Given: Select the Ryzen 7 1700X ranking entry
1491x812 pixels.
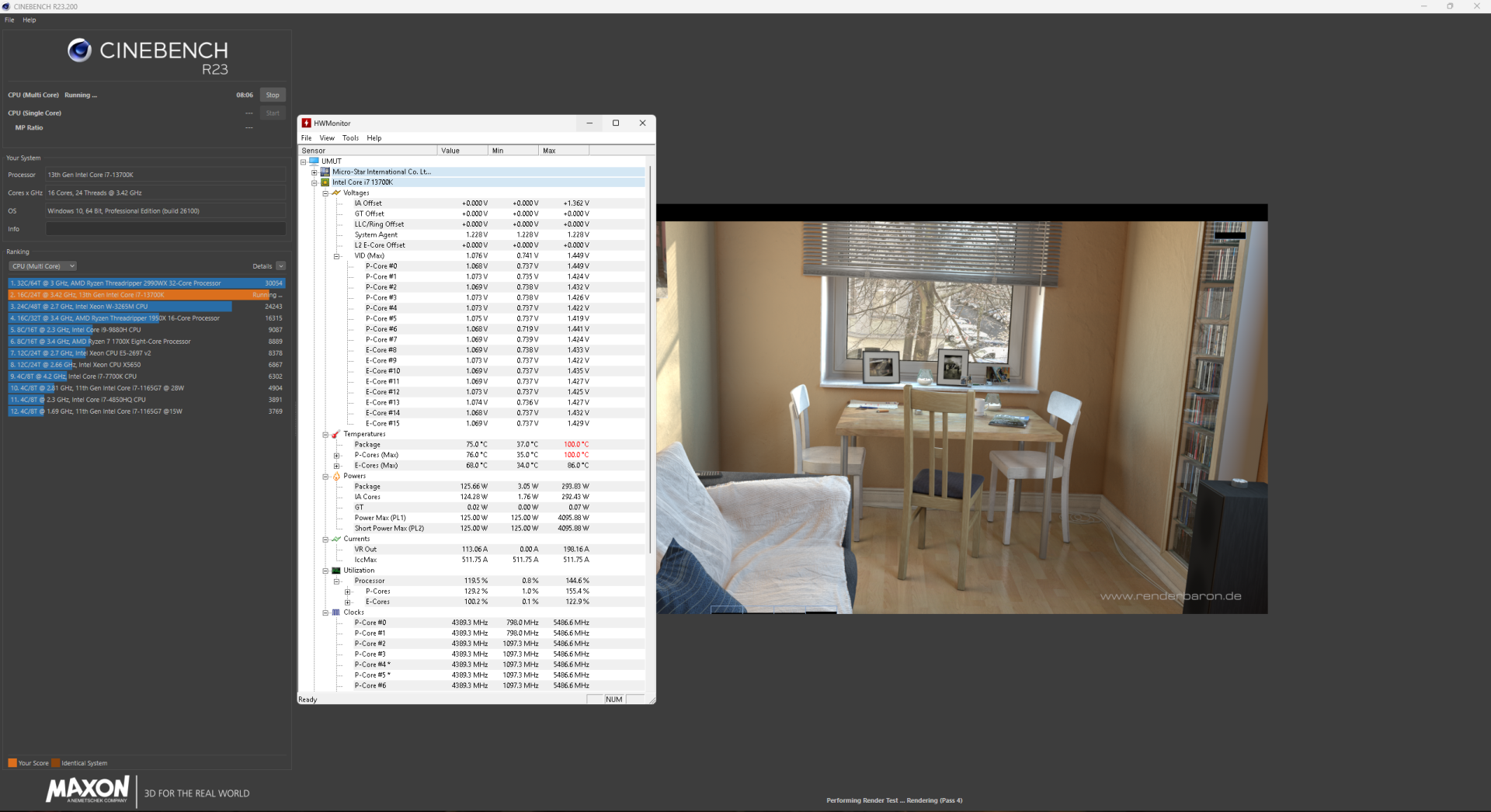Looking at the screenshot, I should coord(147,342).
